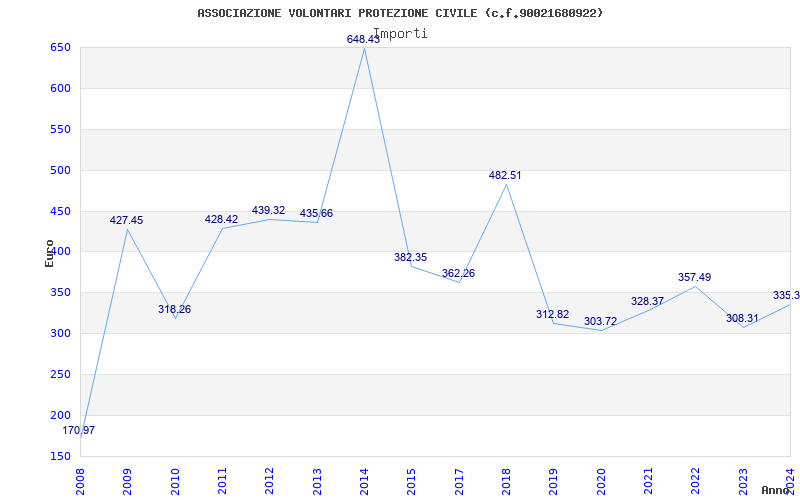Click the 2020 x-axis year label
Image resolution: width=800 pixels, height=500 pixels.
pyautogui.click(x=601, y=482)
